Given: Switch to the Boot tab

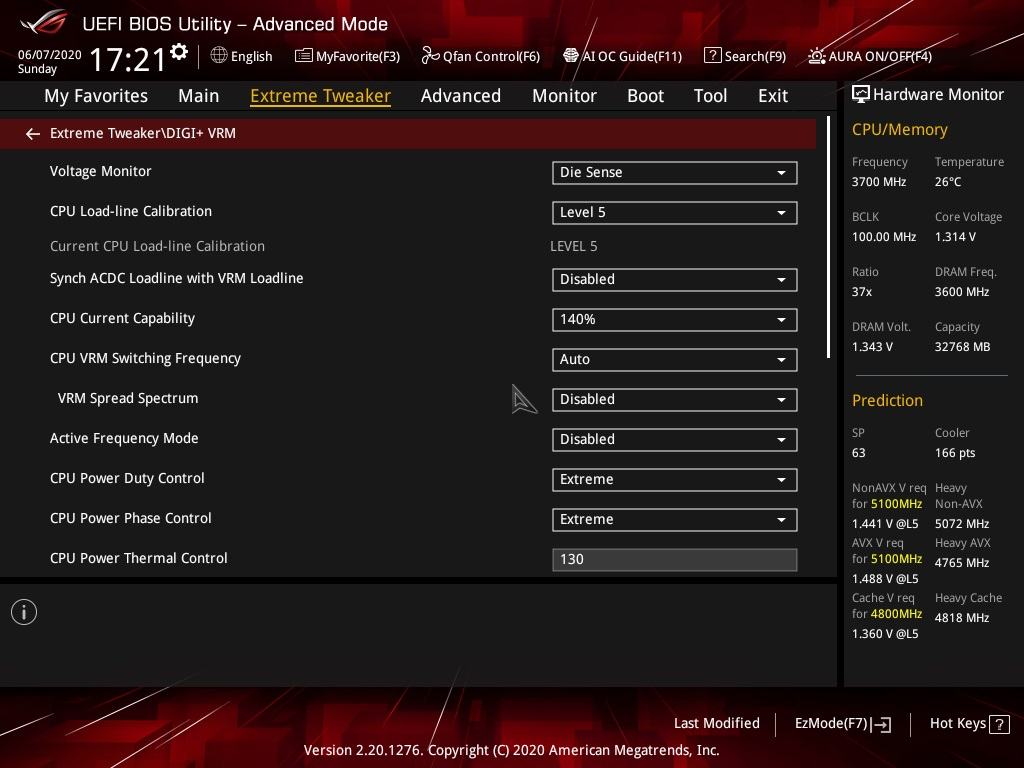Looking at the screenshot, I should click(x=645, y=96).
